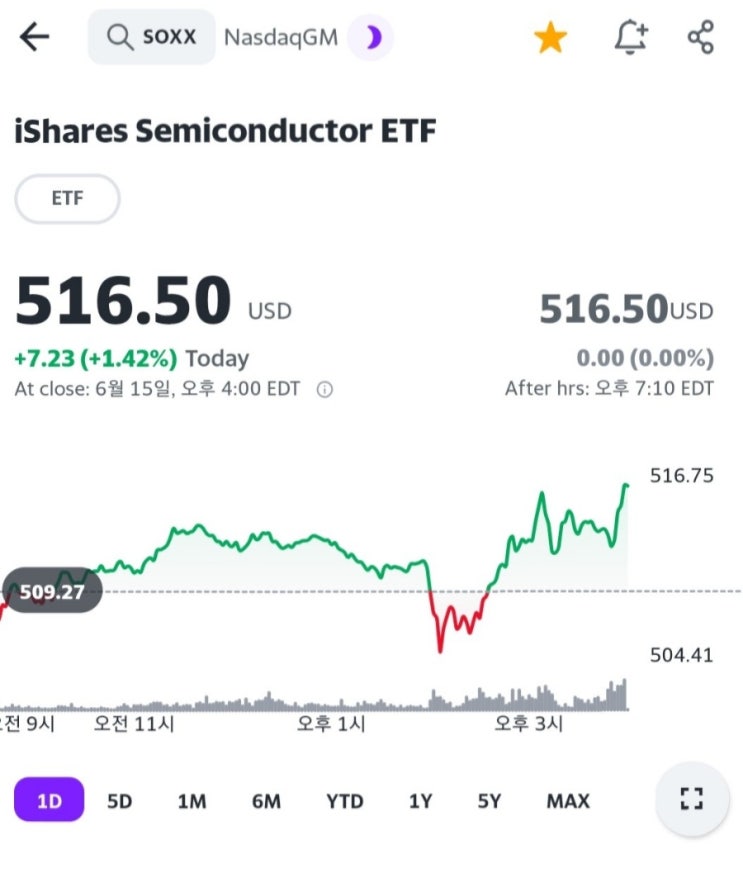
Task: Tap the back arrow icon
Action: pos(34,38)
